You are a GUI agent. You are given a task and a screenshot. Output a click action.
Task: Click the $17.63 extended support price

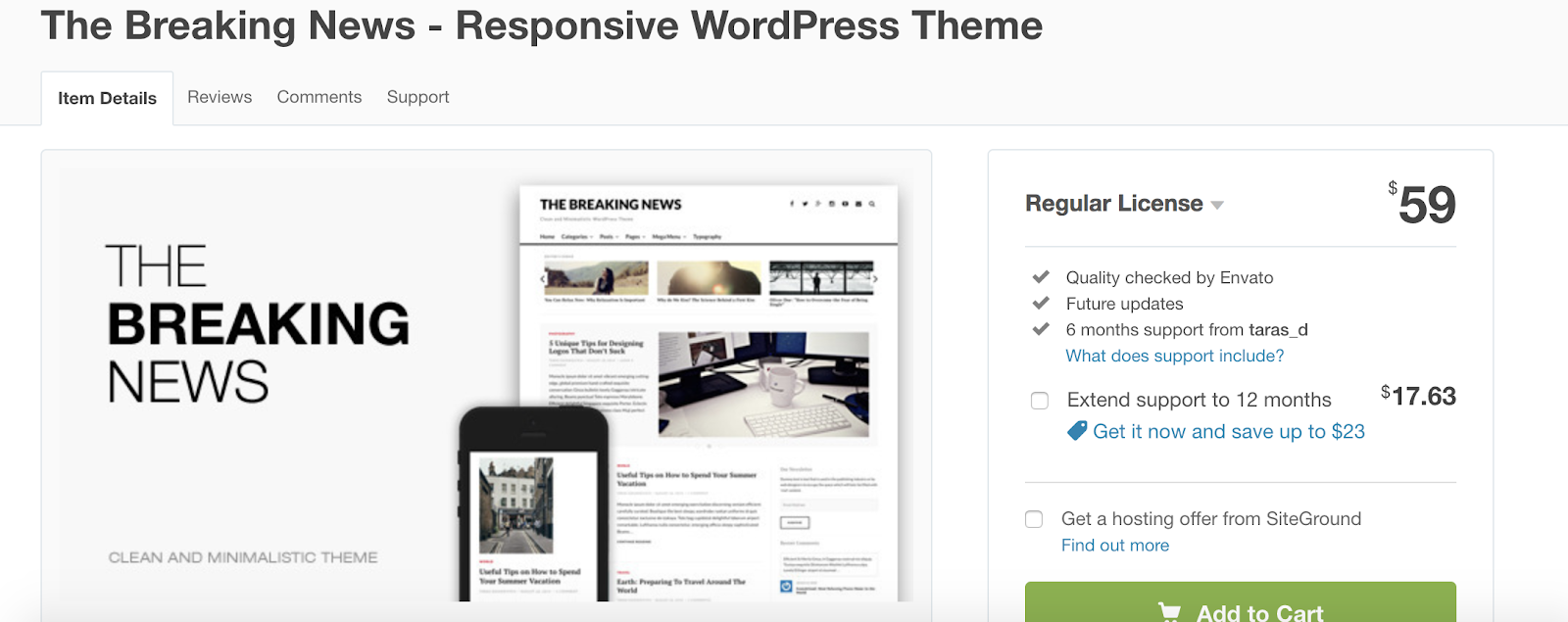click(1418, 397)
